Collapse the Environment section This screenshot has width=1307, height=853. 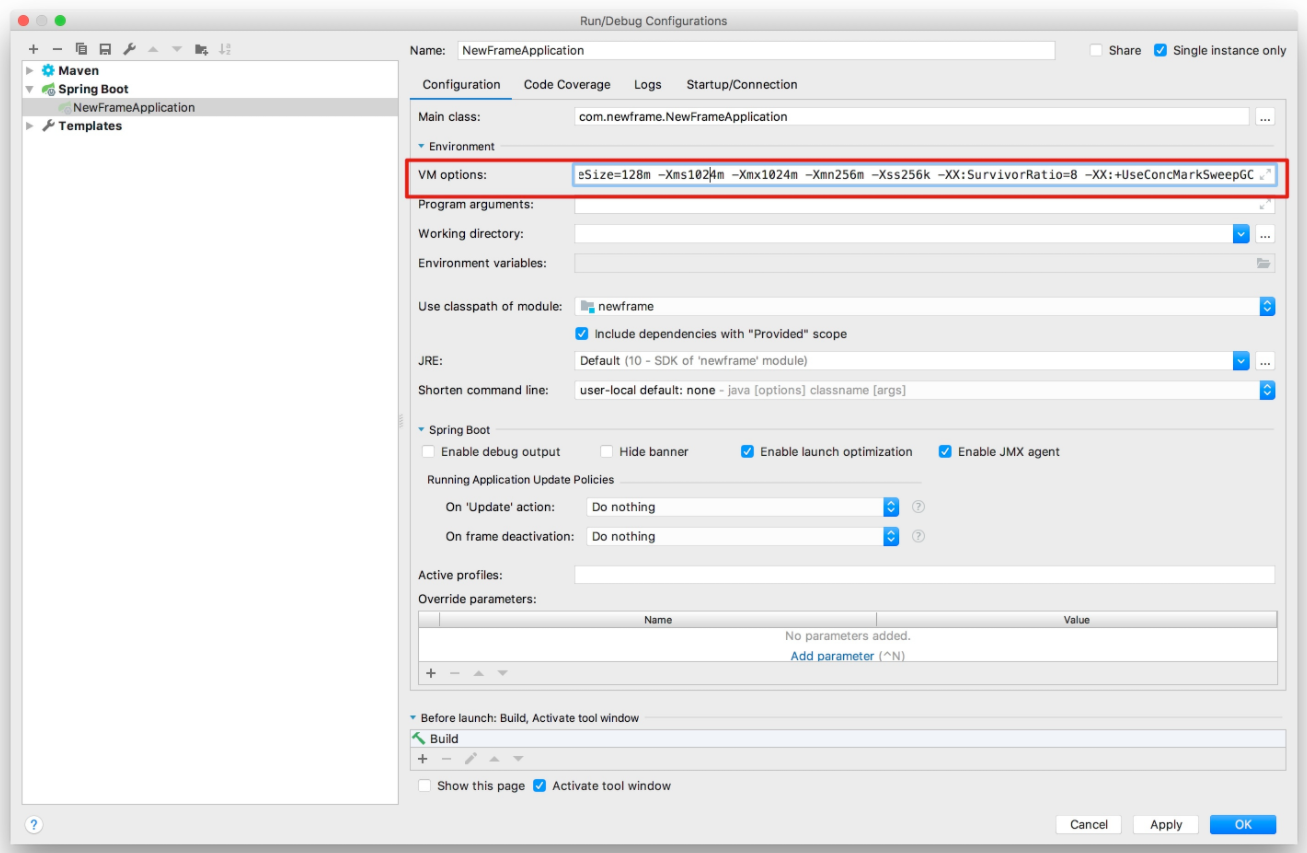(422, 146)
